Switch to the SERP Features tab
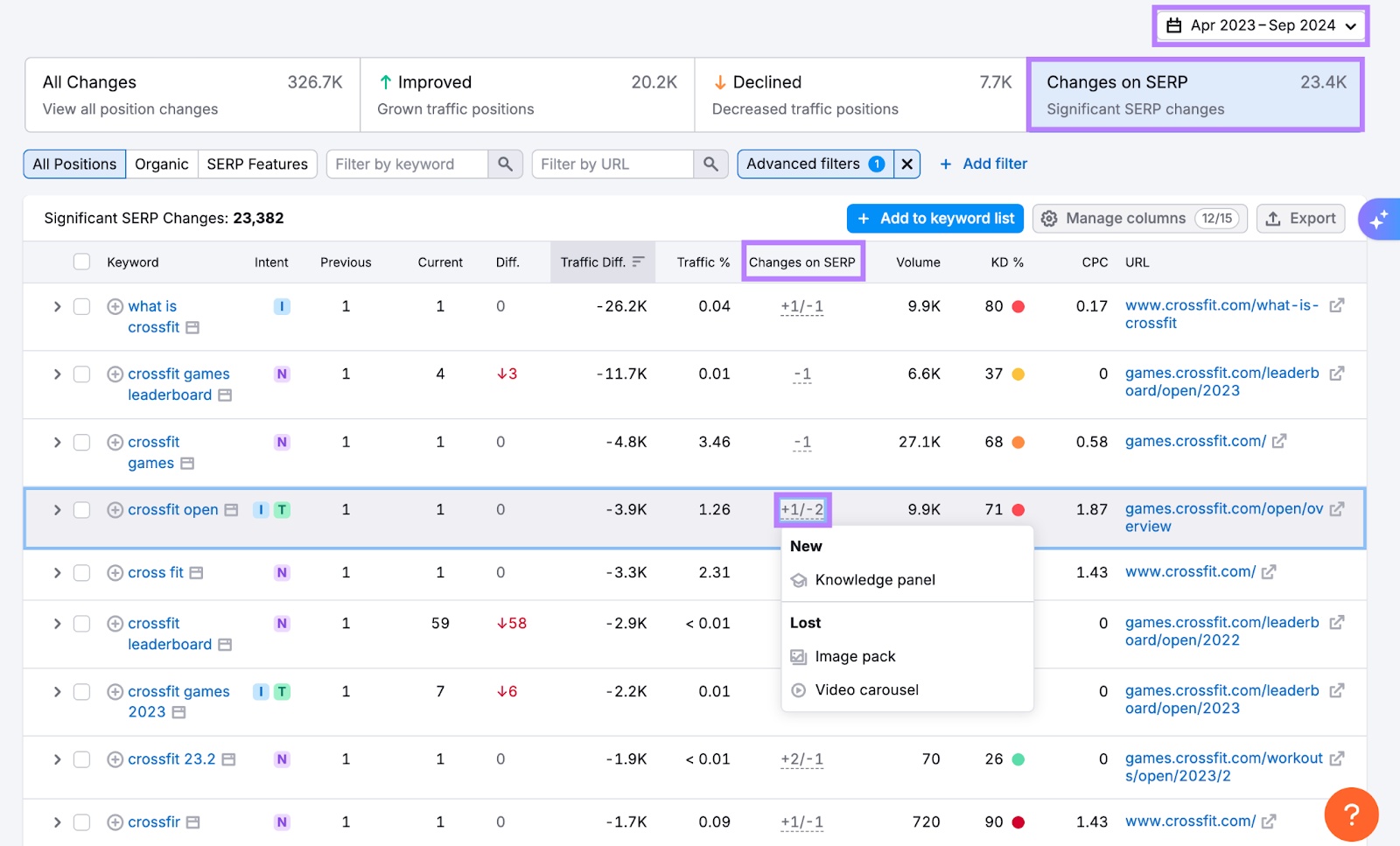The width and height of the screenshot is (1400, 846). tap(257, 164)
